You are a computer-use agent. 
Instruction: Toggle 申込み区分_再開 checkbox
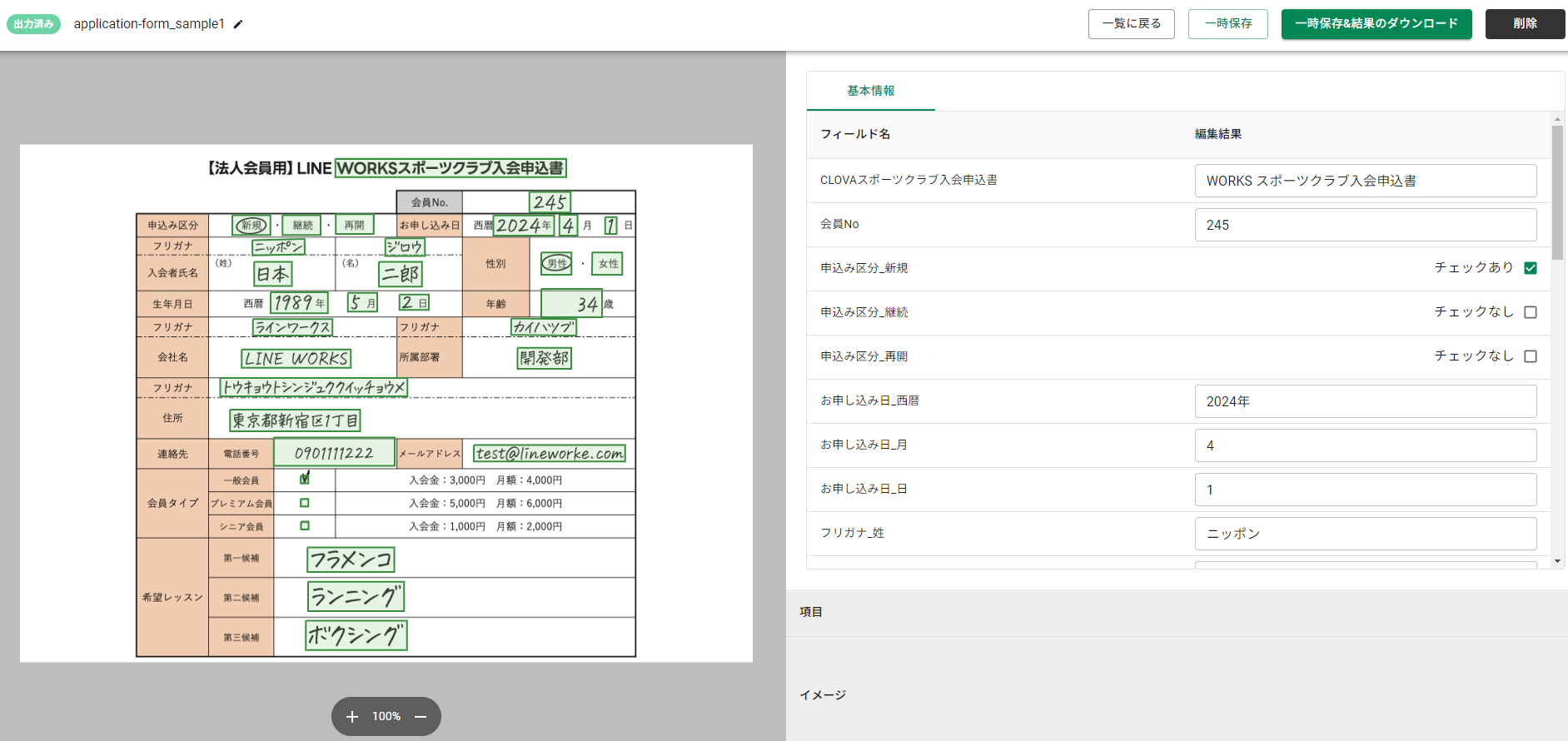point(1531,356)
